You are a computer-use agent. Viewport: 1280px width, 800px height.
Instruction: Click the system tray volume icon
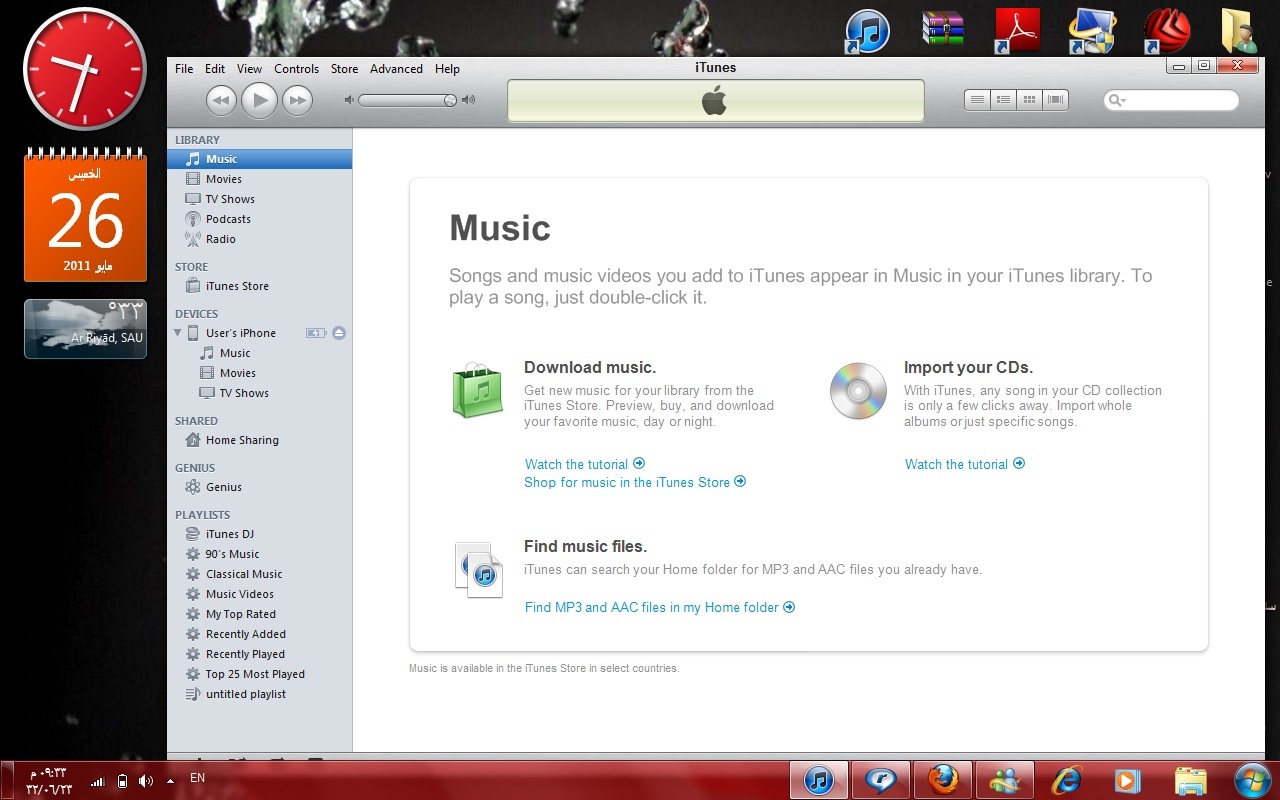[146, 780]
